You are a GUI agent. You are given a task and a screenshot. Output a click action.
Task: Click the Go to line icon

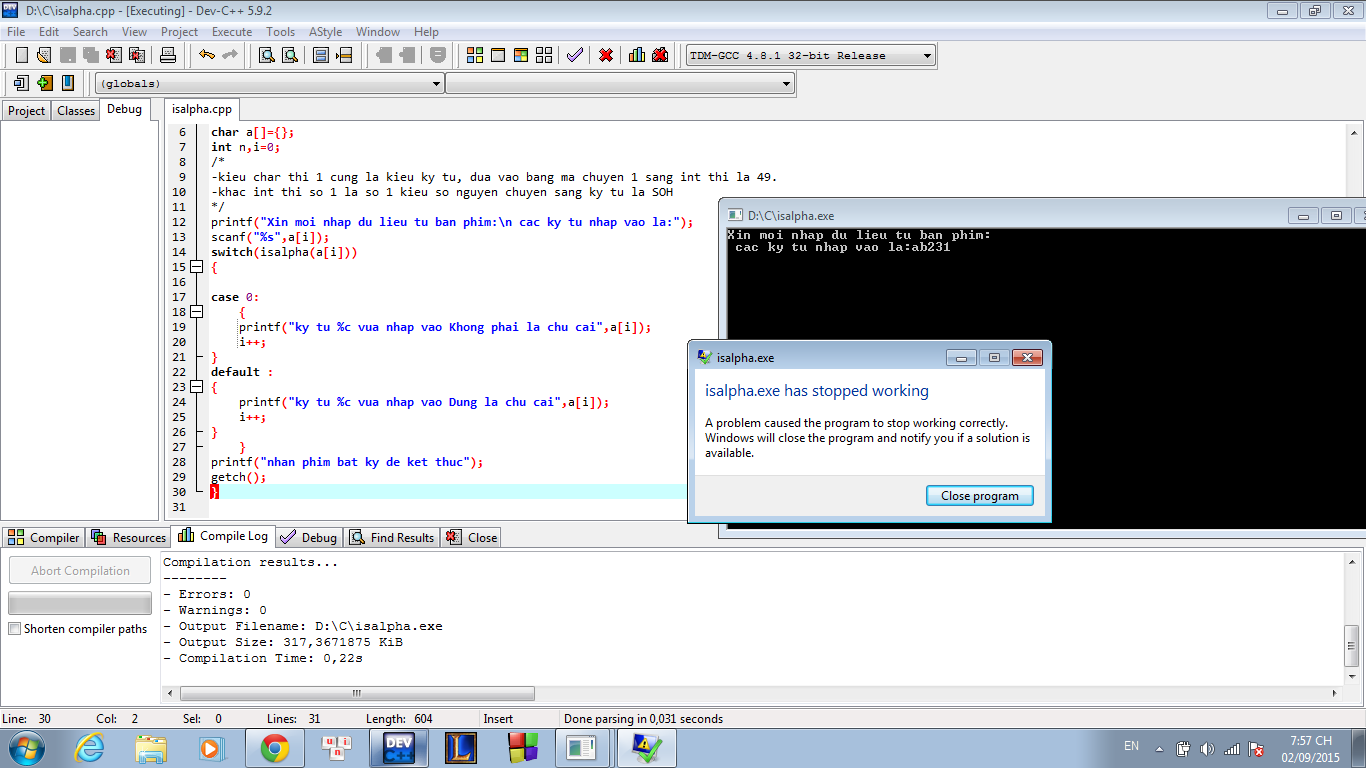click(x=344, y=55)
